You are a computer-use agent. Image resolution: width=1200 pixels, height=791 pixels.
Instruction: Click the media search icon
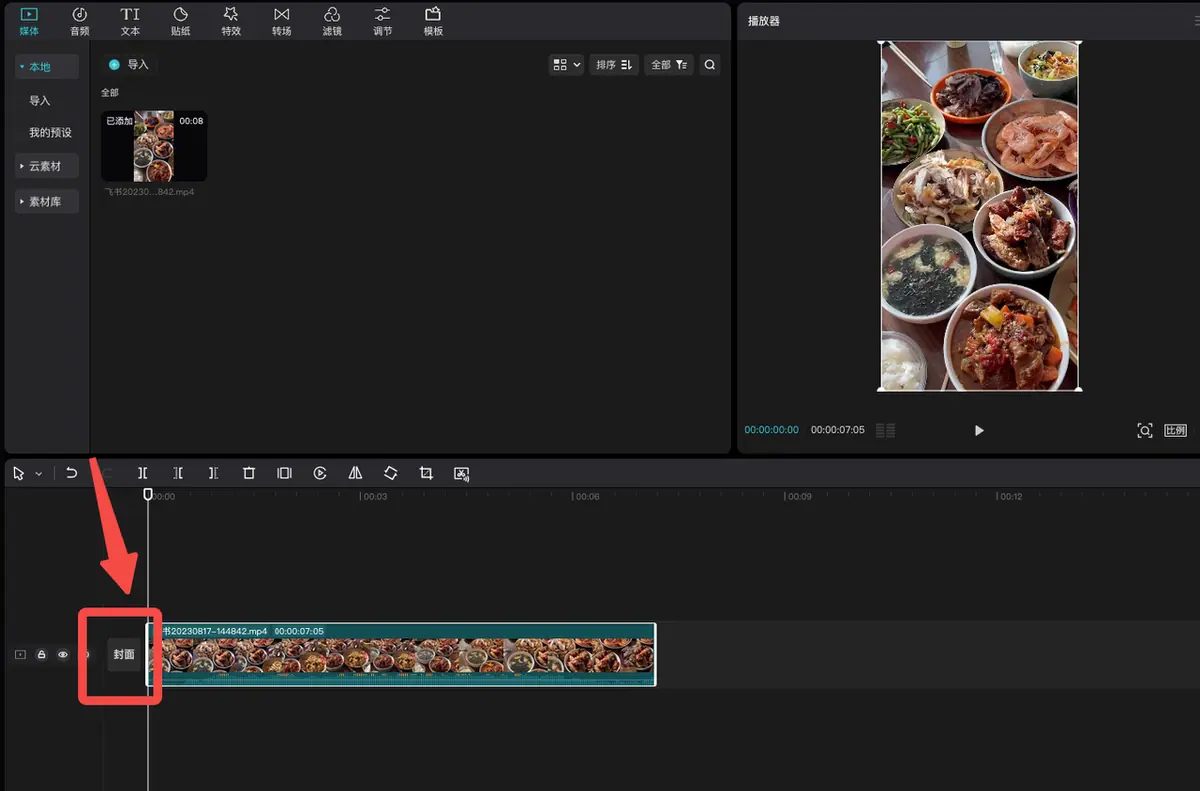click(710, 65)
